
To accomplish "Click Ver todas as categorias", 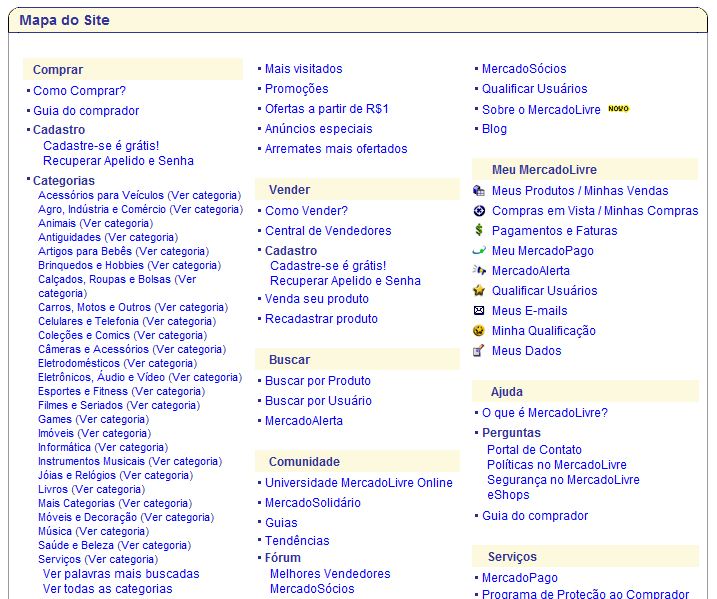I will 107,588.
